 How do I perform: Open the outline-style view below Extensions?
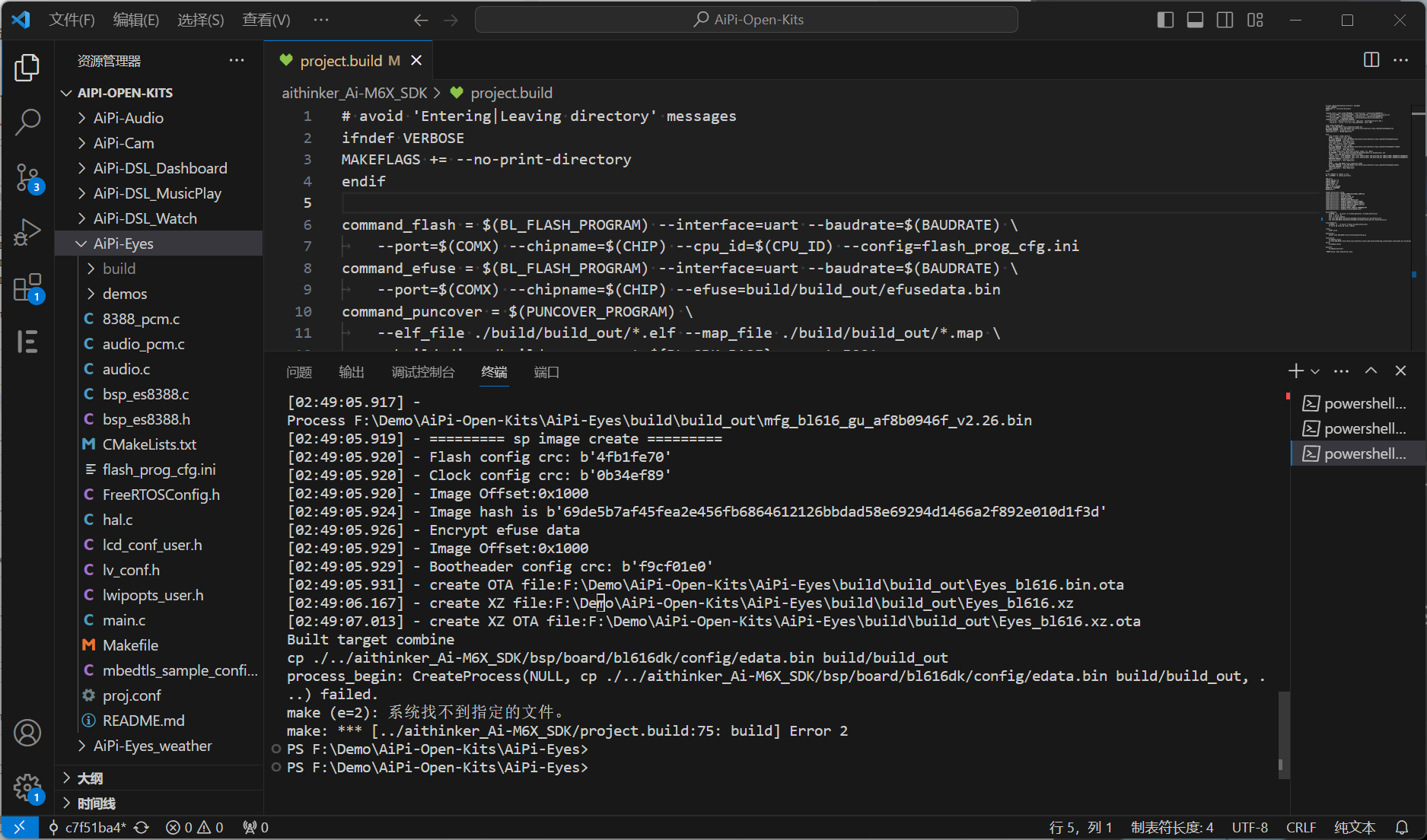pos(27,342)
